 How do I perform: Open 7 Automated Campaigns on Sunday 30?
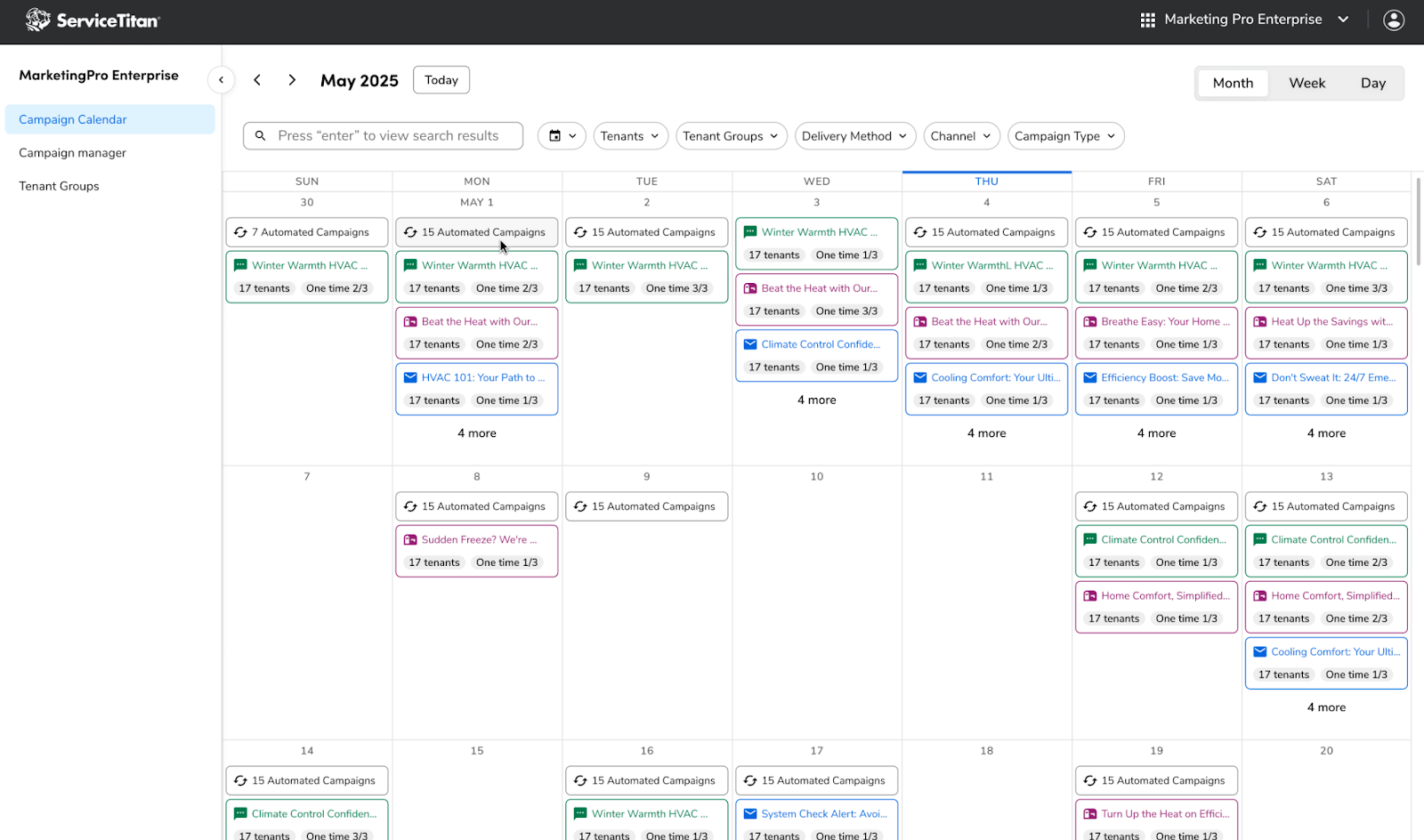click(x=307, y=232)
